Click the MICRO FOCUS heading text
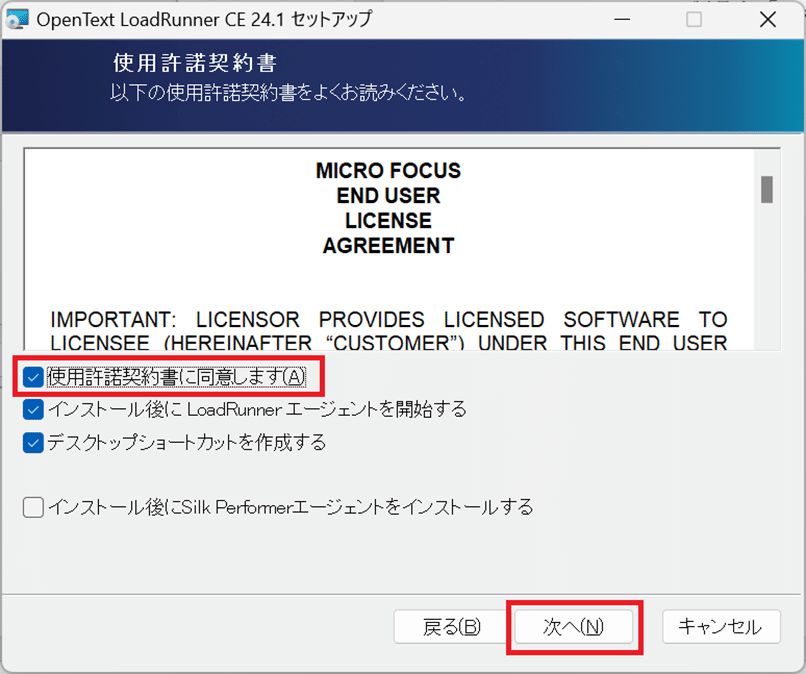 tap(389, 171)
